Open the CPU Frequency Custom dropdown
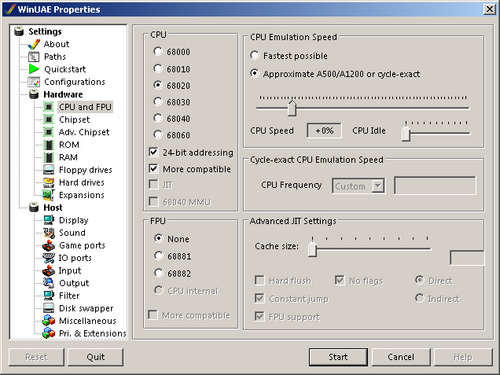Screen dimensions: 500x375 pyautogui.click(x=378, y=186)
